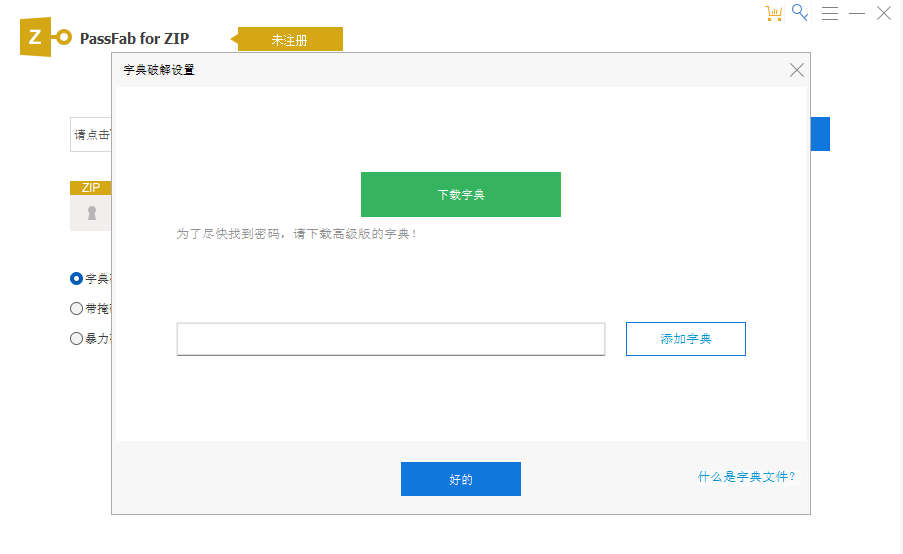This screenshot has width=903, height=554.
Task: Minimize the PassFab window
Action: pyautogui.click(x=857, y=13)
